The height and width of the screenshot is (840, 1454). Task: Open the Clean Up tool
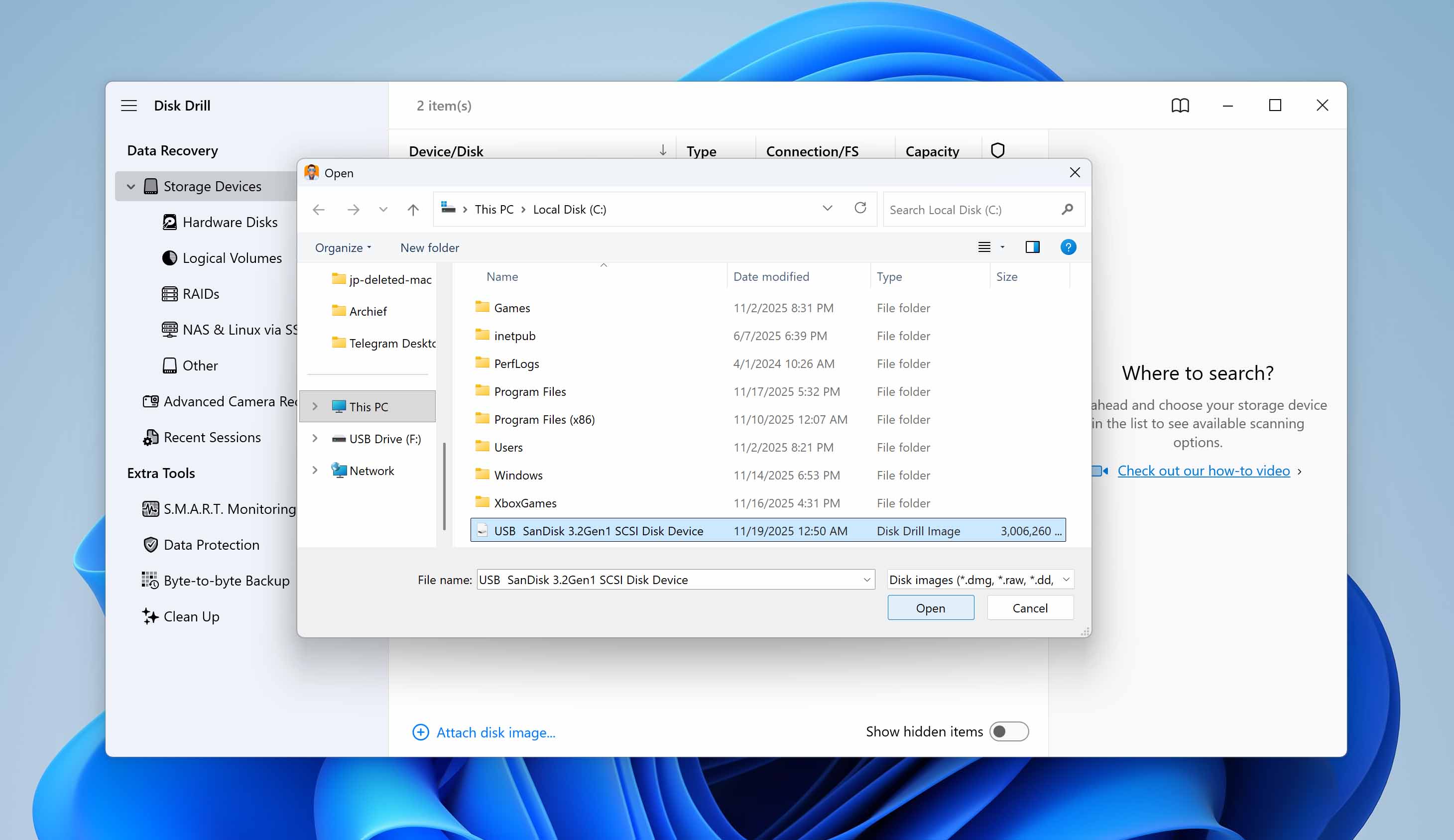point(191,616)
